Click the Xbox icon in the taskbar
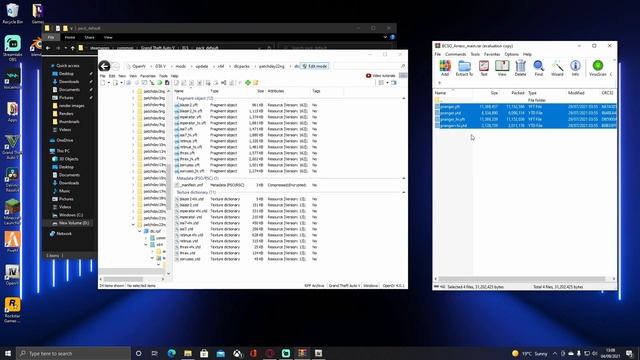Image resolution: width=640 pixels, height=360 pixels. click(238, 353)
